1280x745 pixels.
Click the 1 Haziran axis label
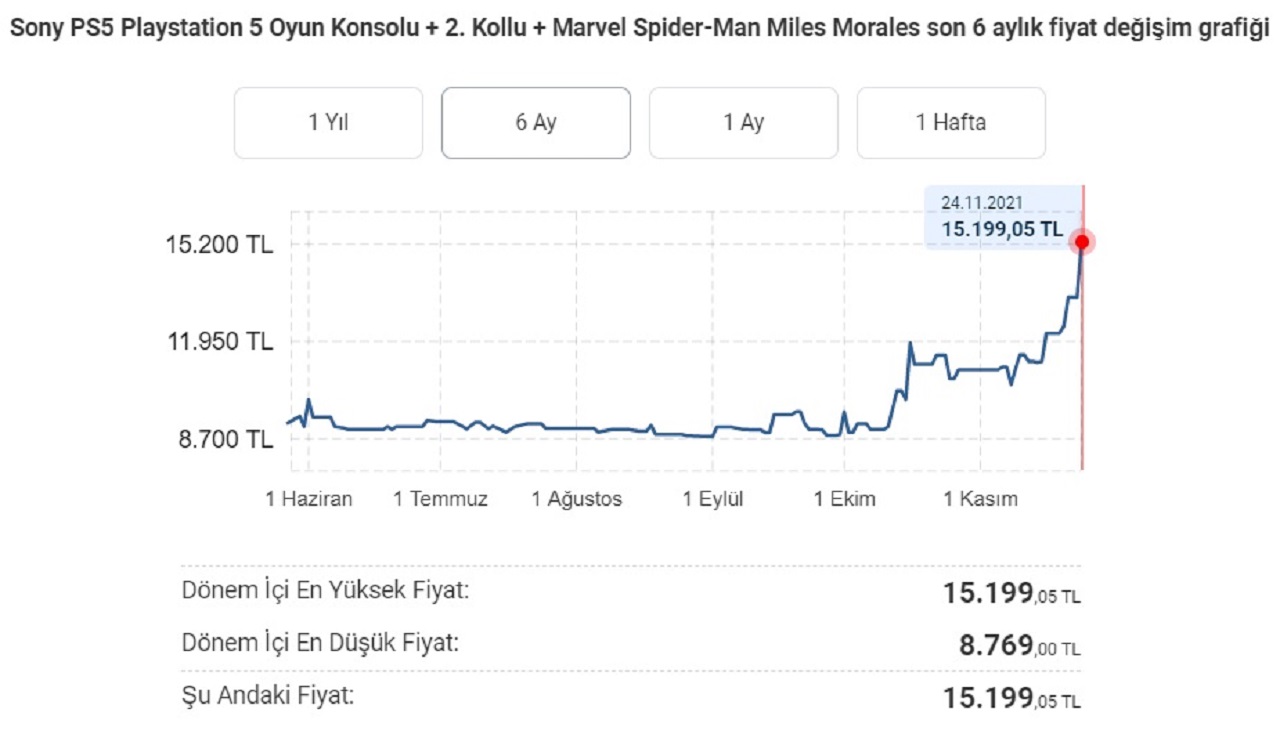click(x=309, y=499)
